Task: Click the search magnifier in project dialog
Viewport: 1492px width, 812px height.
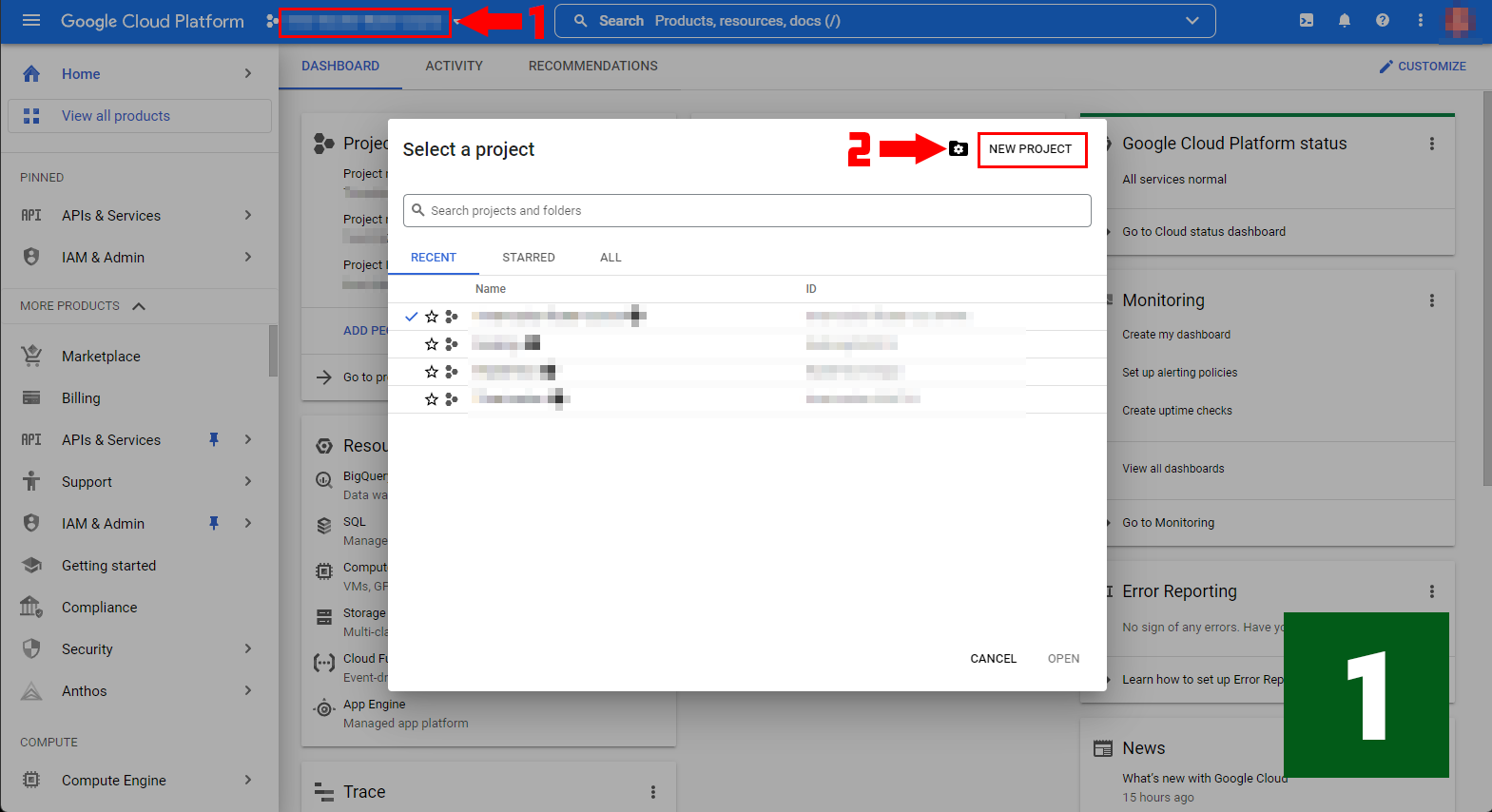Action: tap(417, 210)
